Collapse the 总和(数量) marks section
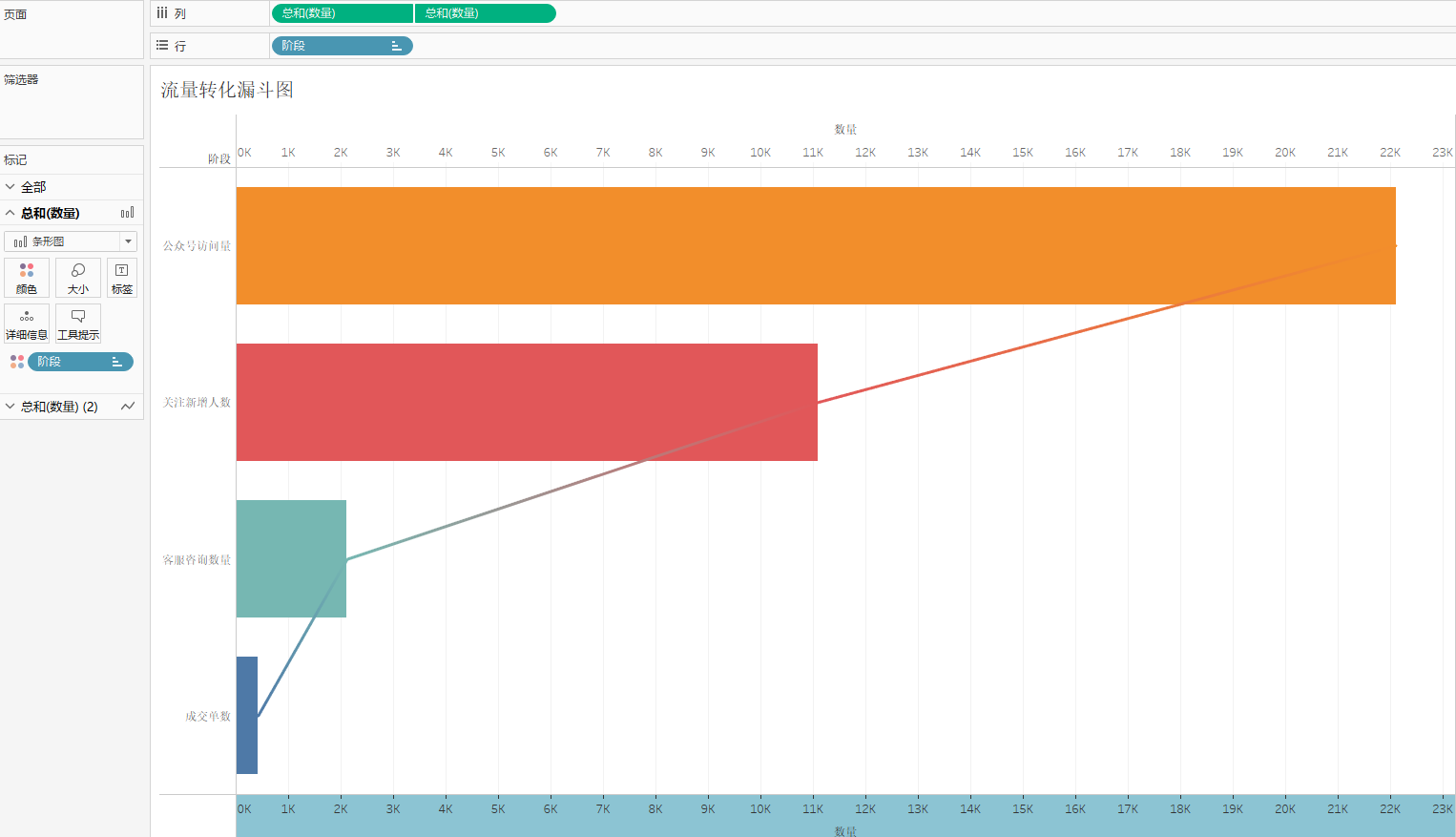The height and width of the screenshot is (837, 1456). (x=10, y=213)
